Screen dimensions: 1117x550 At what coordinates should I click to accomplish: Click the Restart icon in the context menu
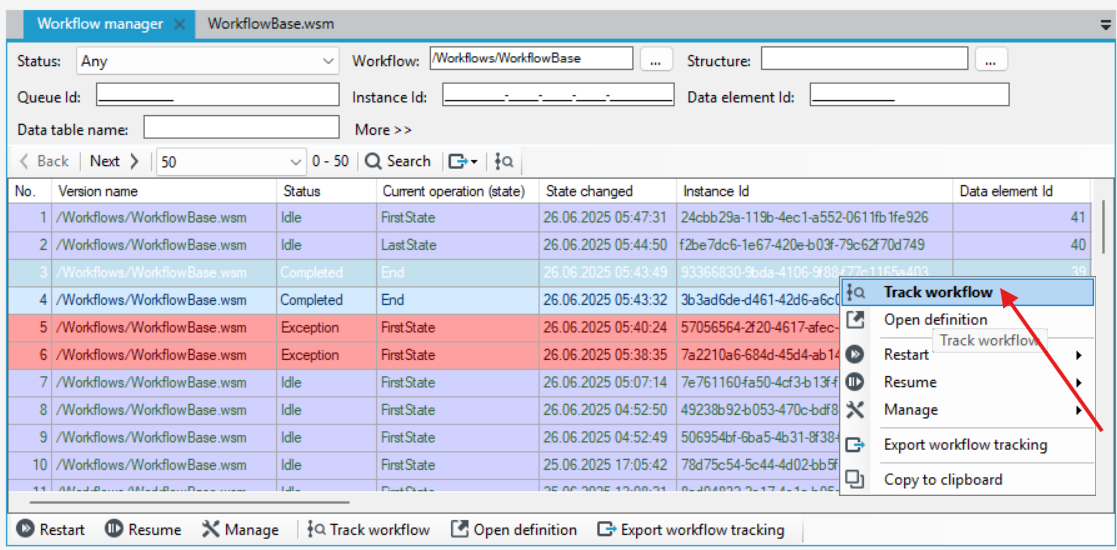coord(855,354)
